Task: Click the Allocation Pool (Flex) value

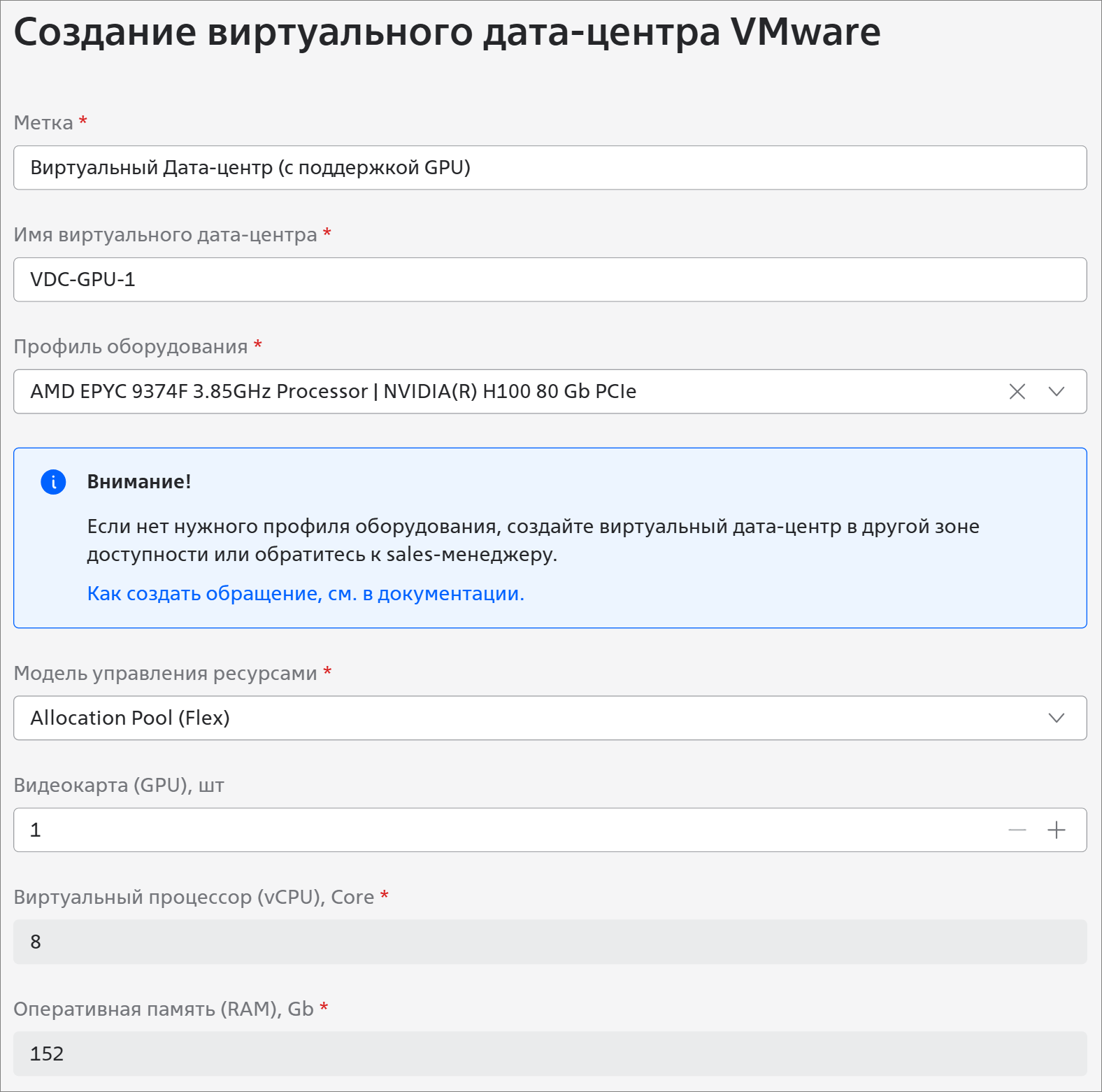Action: pyautogui.click(x=130, y=718)
